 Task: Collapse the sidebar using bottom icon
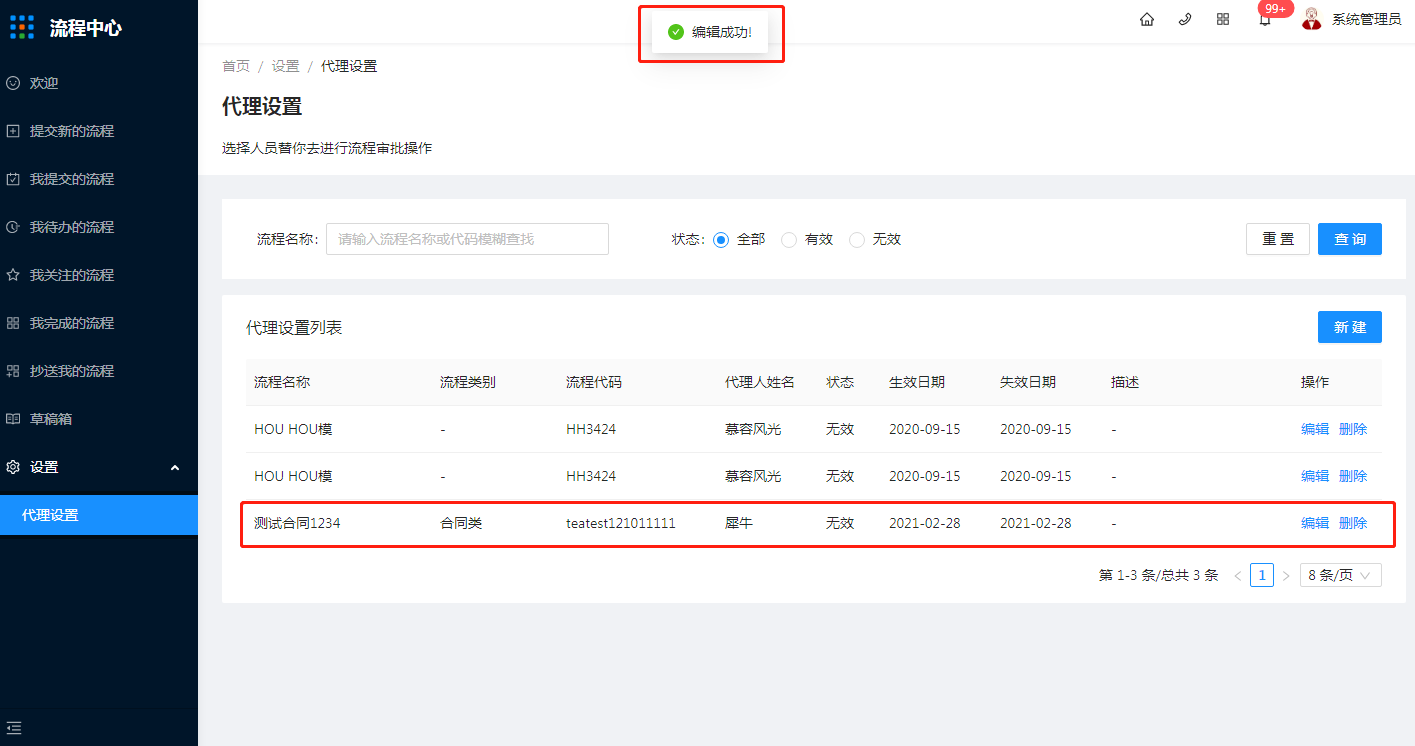tap(14, 727)
